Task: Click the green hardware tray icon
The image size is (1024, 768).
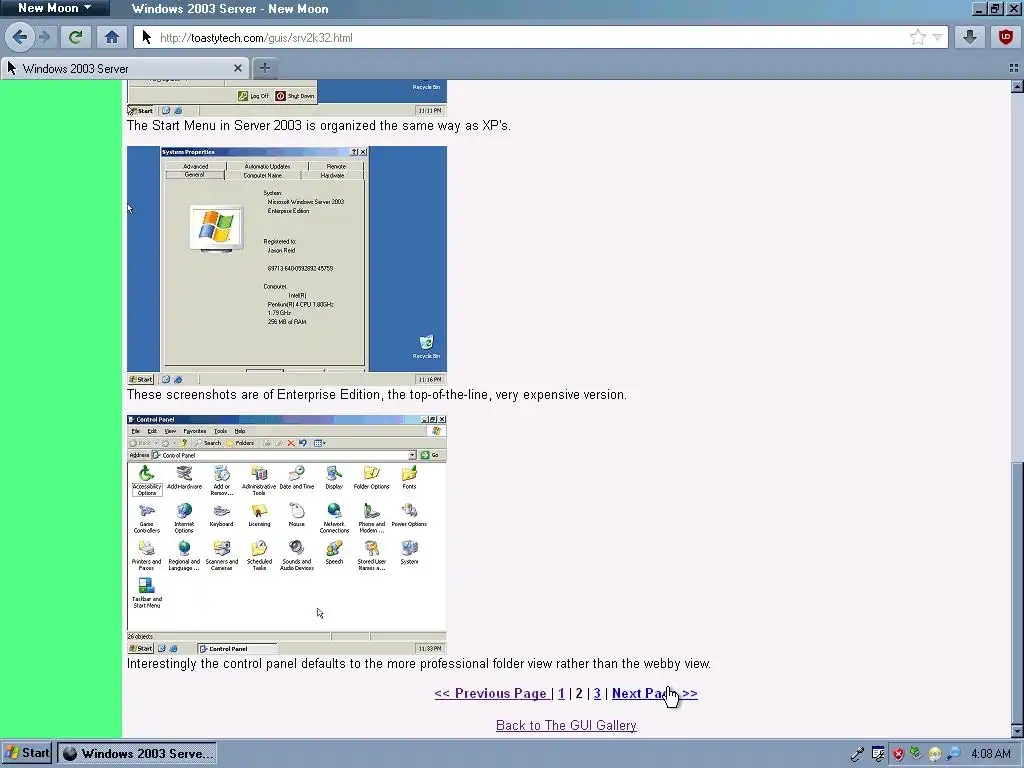Action: tap(916, 754)
